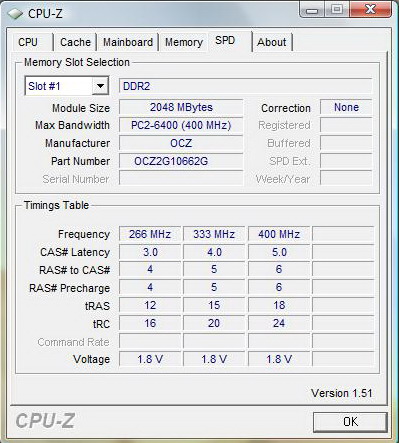The image size is (399, 443).
Task: Open the About tab
Action: pos(272,42)
